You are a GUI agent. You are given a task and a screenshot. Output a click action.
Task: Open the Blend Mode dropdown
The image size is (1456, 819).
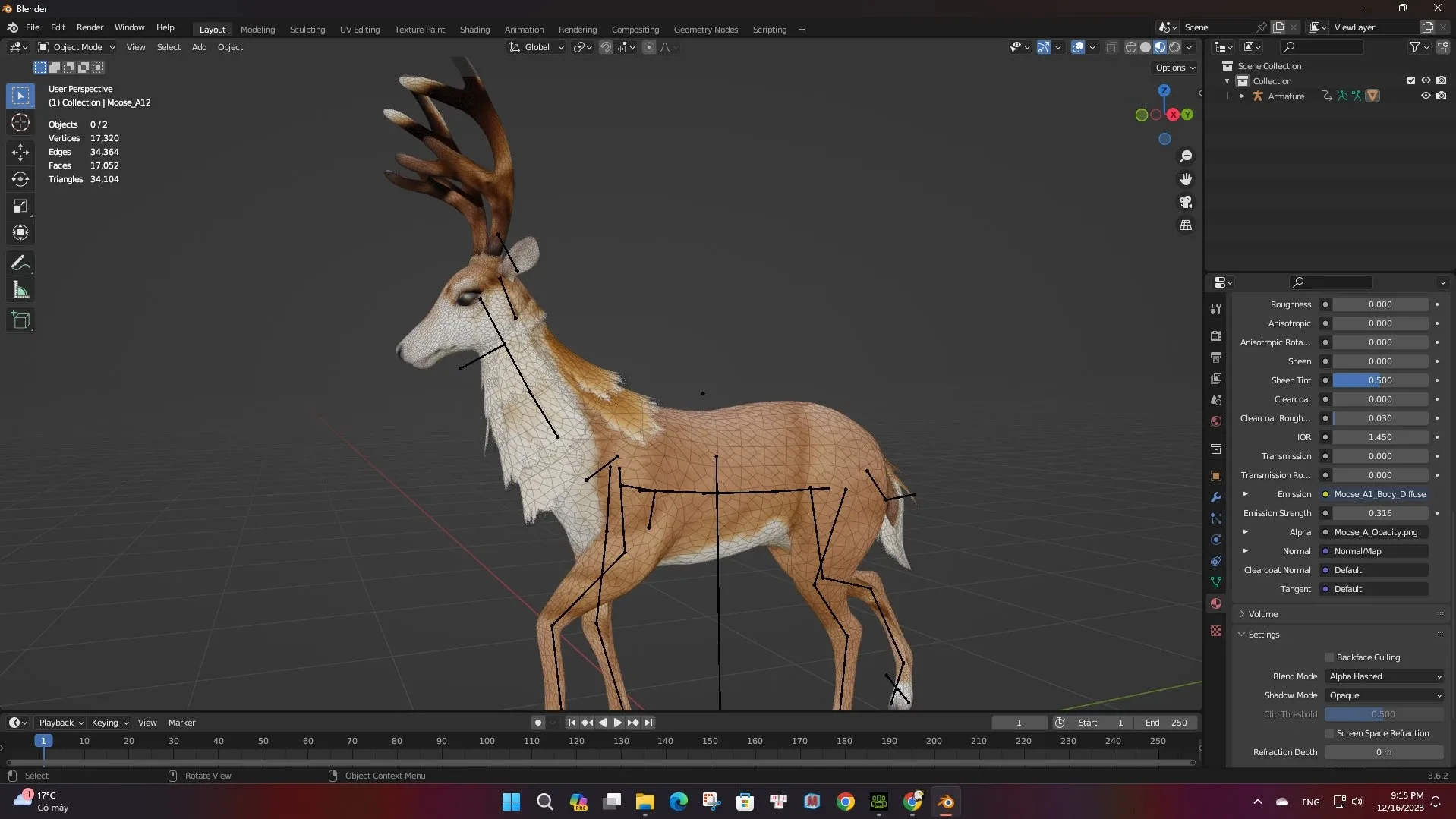point(1383,676)
